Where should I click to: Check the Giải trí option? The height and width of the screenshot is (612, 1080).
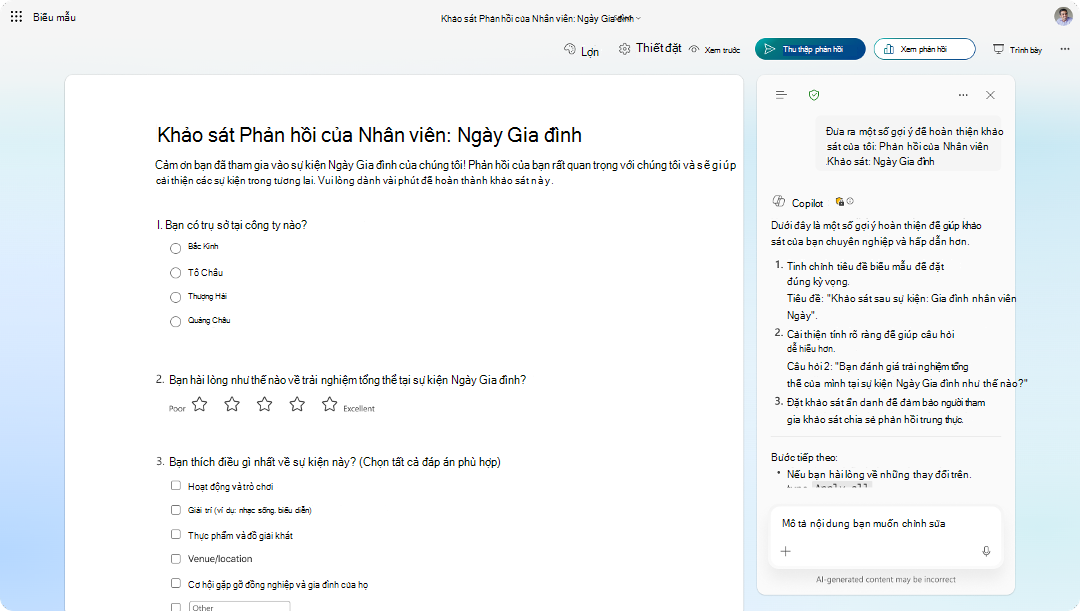pyautogui.click(x=176, y=509)
